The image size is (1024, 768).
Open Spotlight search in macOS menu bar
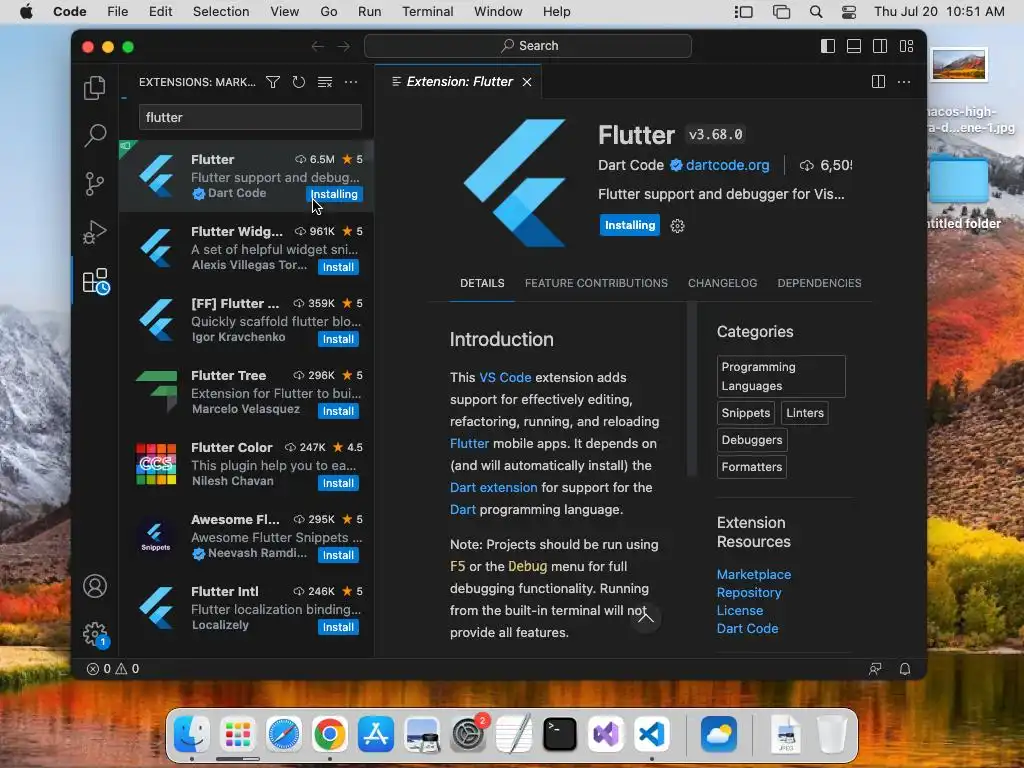816,12
